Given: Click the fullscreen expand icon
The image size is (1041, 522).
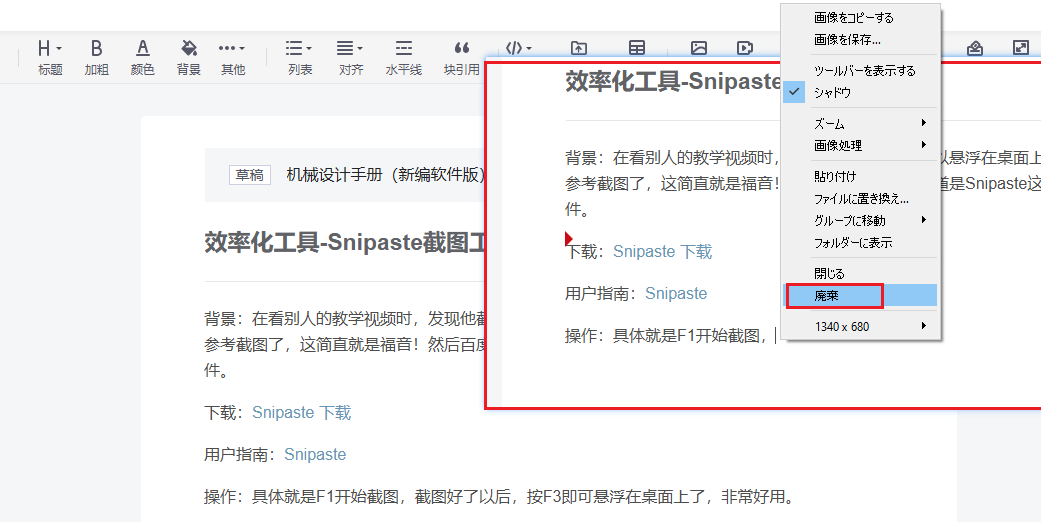Looking at the screenshot, I should (1020, 47).
